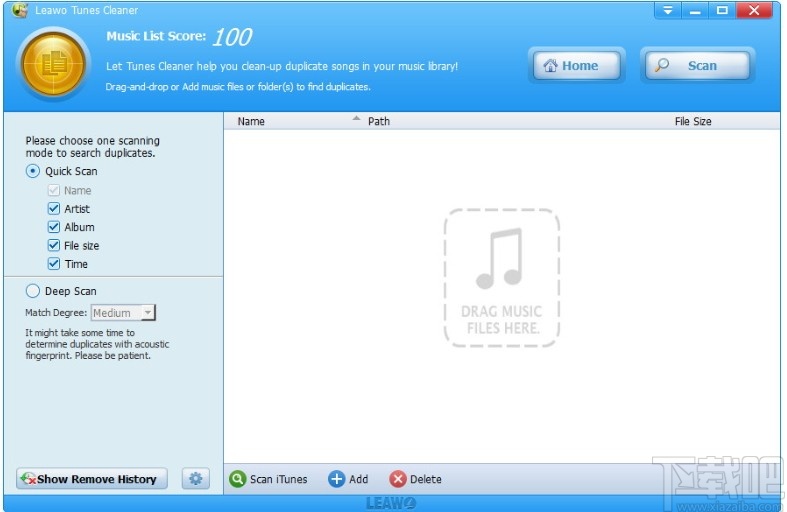This screenshot has height=512, width=787.
Task: Open Show Remove History
Action: pos(92,478)
